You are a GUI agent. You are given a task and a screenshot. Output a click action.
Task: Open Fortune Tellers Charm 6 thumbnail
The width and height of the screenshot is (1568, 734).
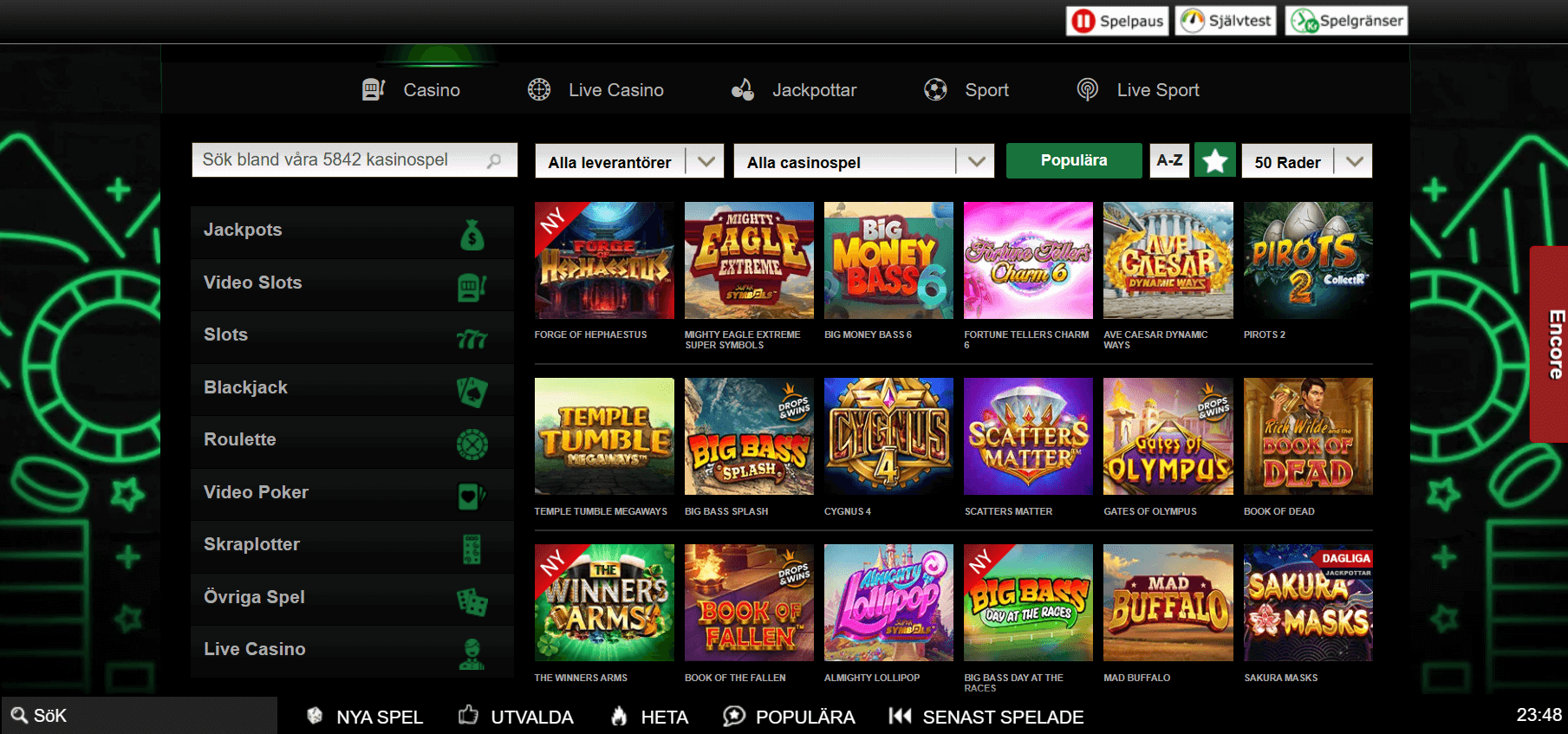coord(1028,260)
